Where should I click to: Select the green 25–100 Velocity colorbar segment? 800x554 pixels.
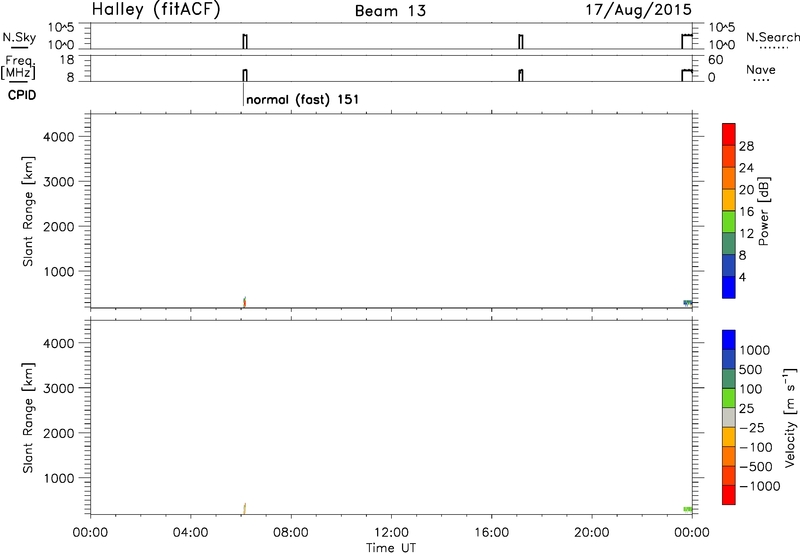point(729,398)
